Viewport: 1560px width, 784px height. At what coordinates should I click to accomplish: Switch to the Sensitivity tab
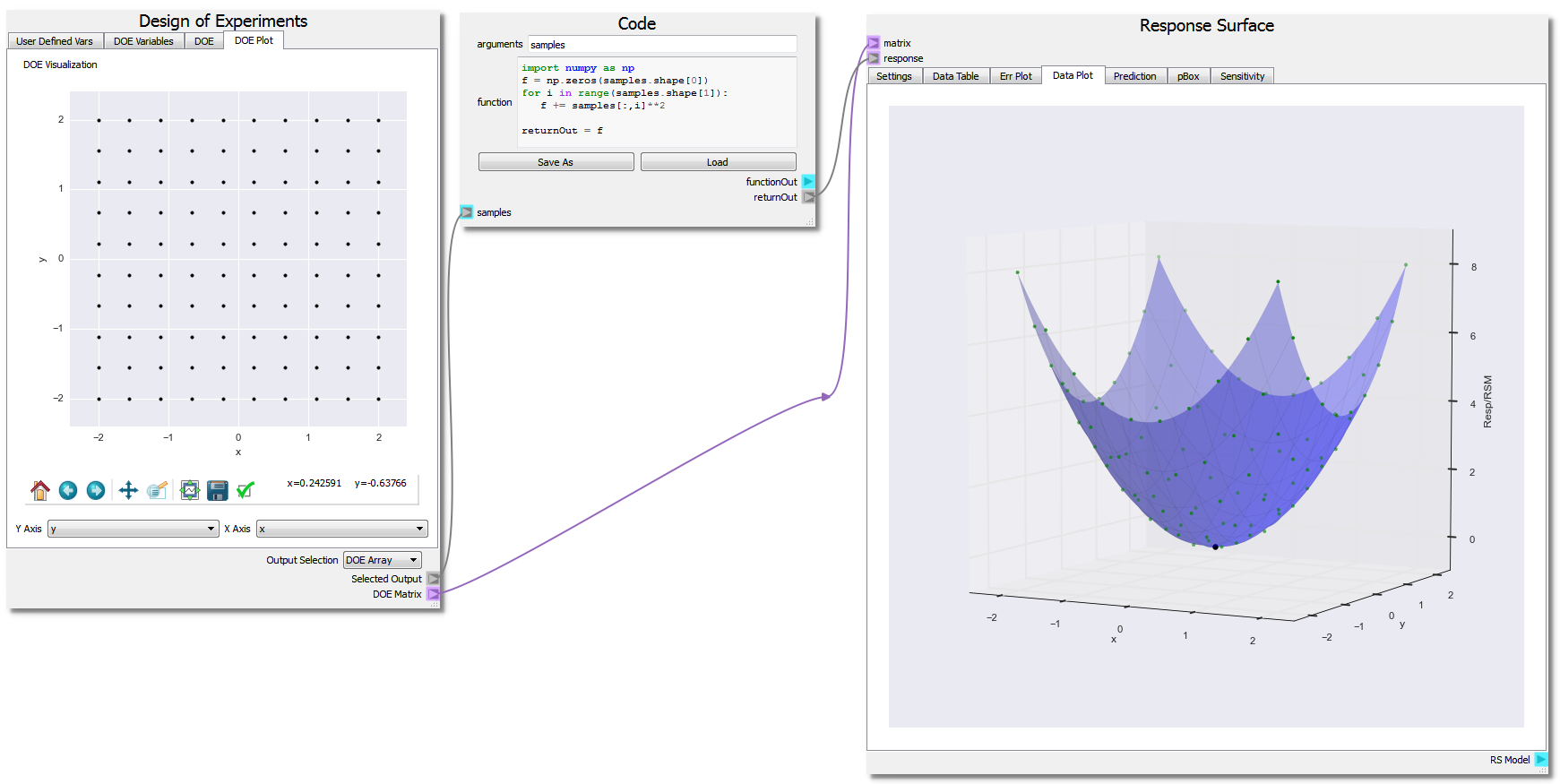pos(1242,76)
